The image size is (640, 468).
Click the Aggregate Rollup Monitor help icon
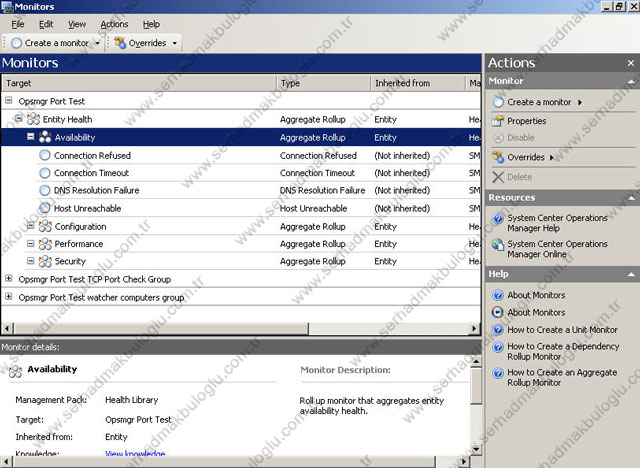tap(498, 373)
